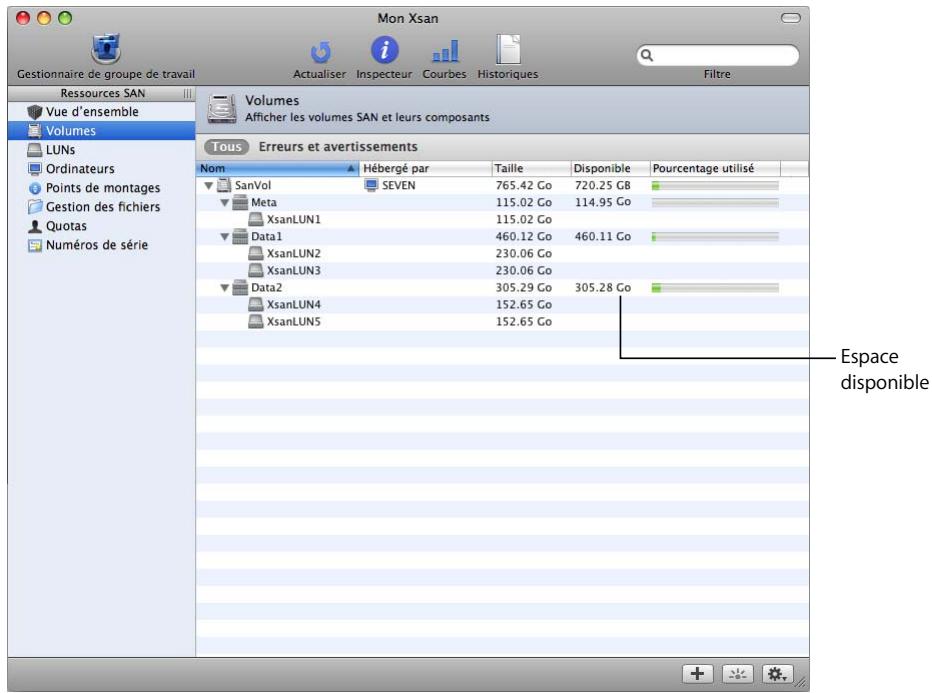Click the XsanLUN2 drive icon

(x=256, y=253)
